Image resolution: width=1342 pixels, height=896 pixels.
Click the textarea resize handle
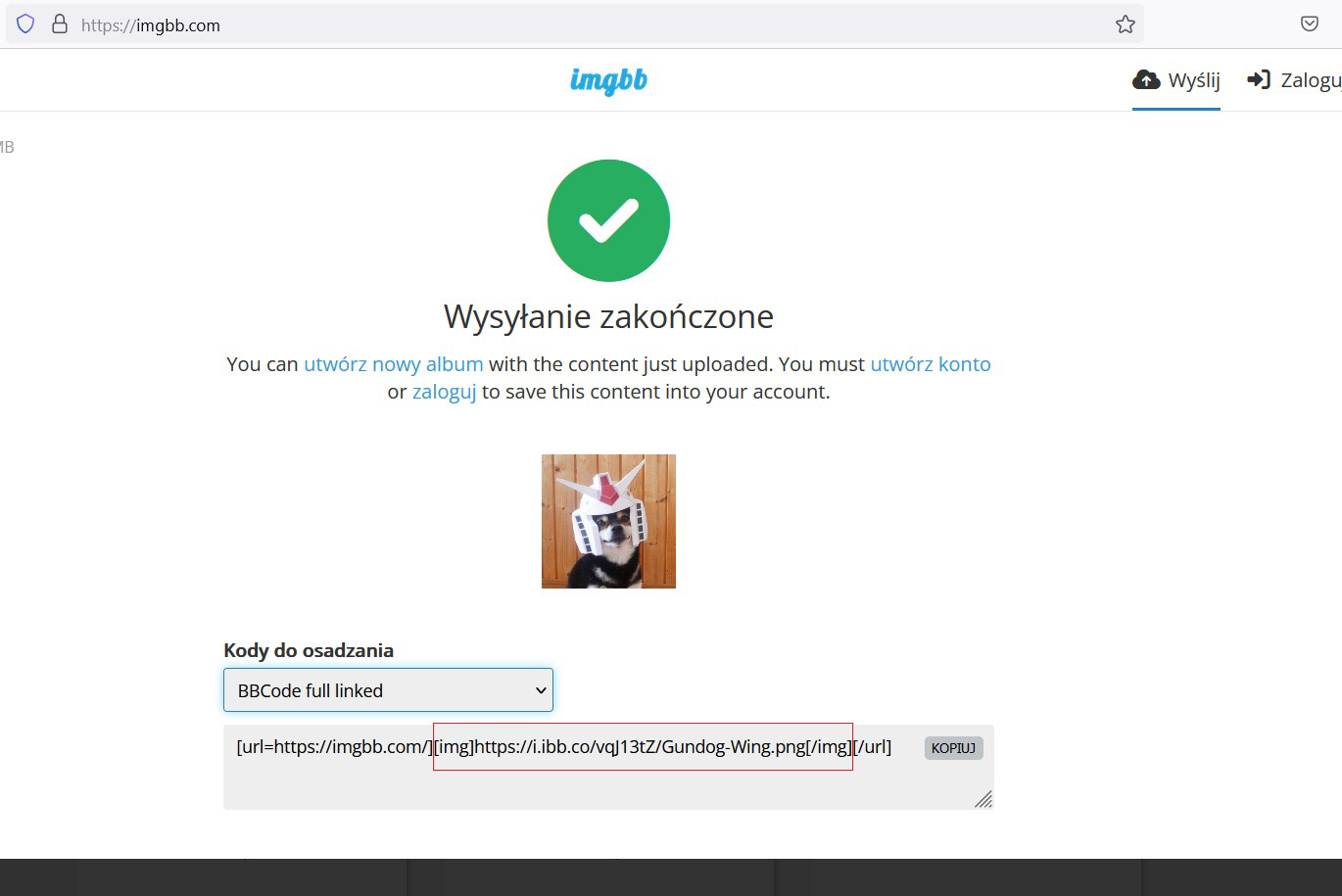pyautogui.click(x=983, y=800)
